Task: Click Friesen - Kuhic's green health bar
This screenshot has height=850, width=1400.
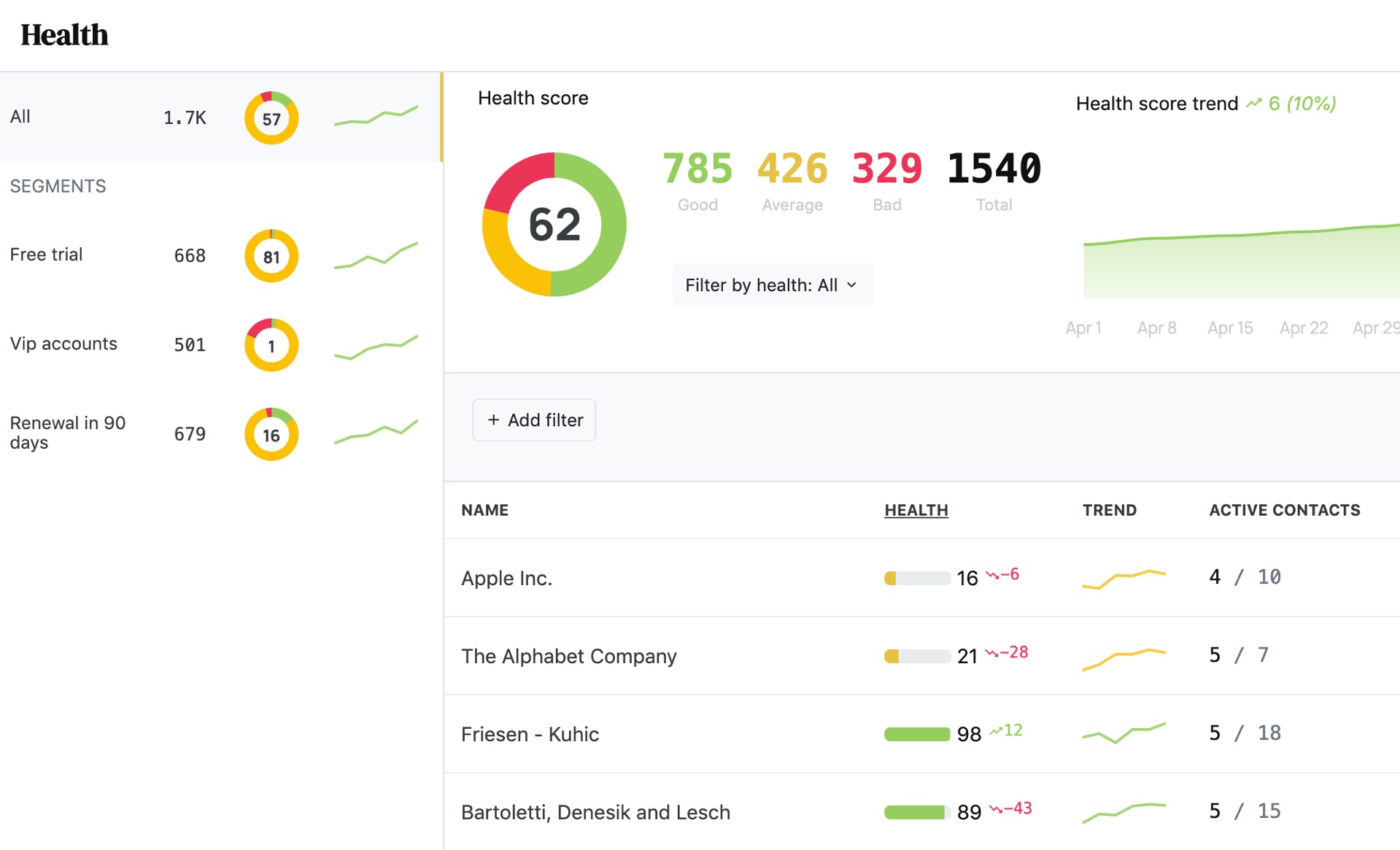Action: (x=916, y=733)
